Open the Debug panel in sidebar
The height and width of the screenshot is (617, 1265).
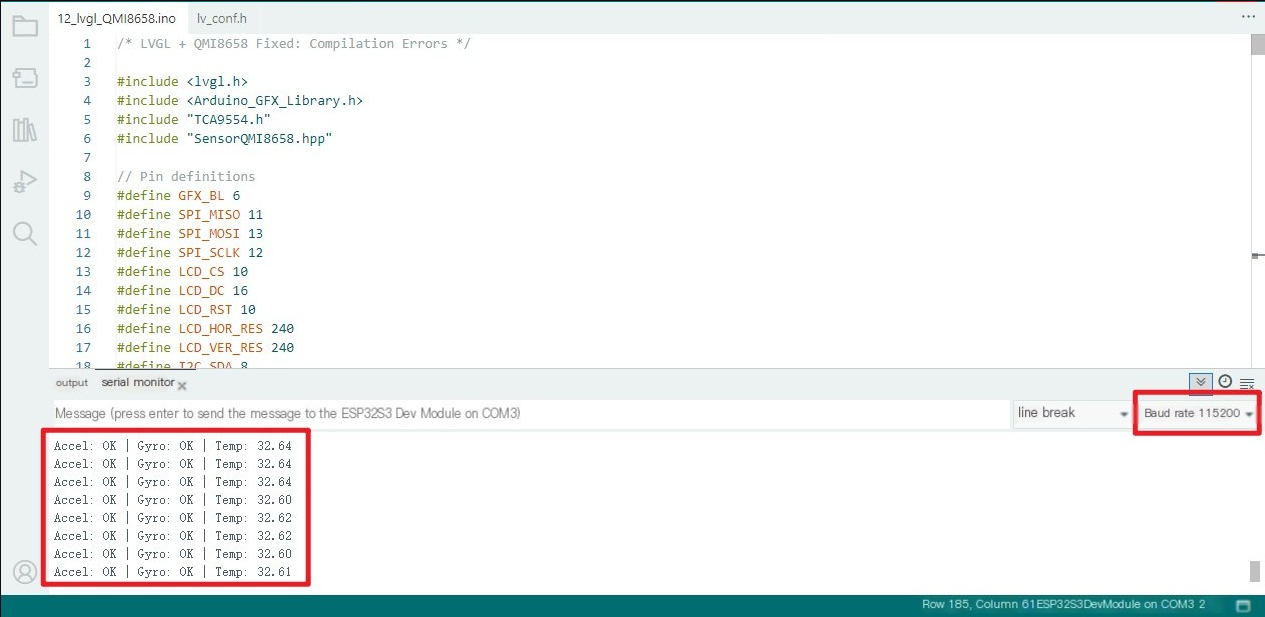coord(25,182)
